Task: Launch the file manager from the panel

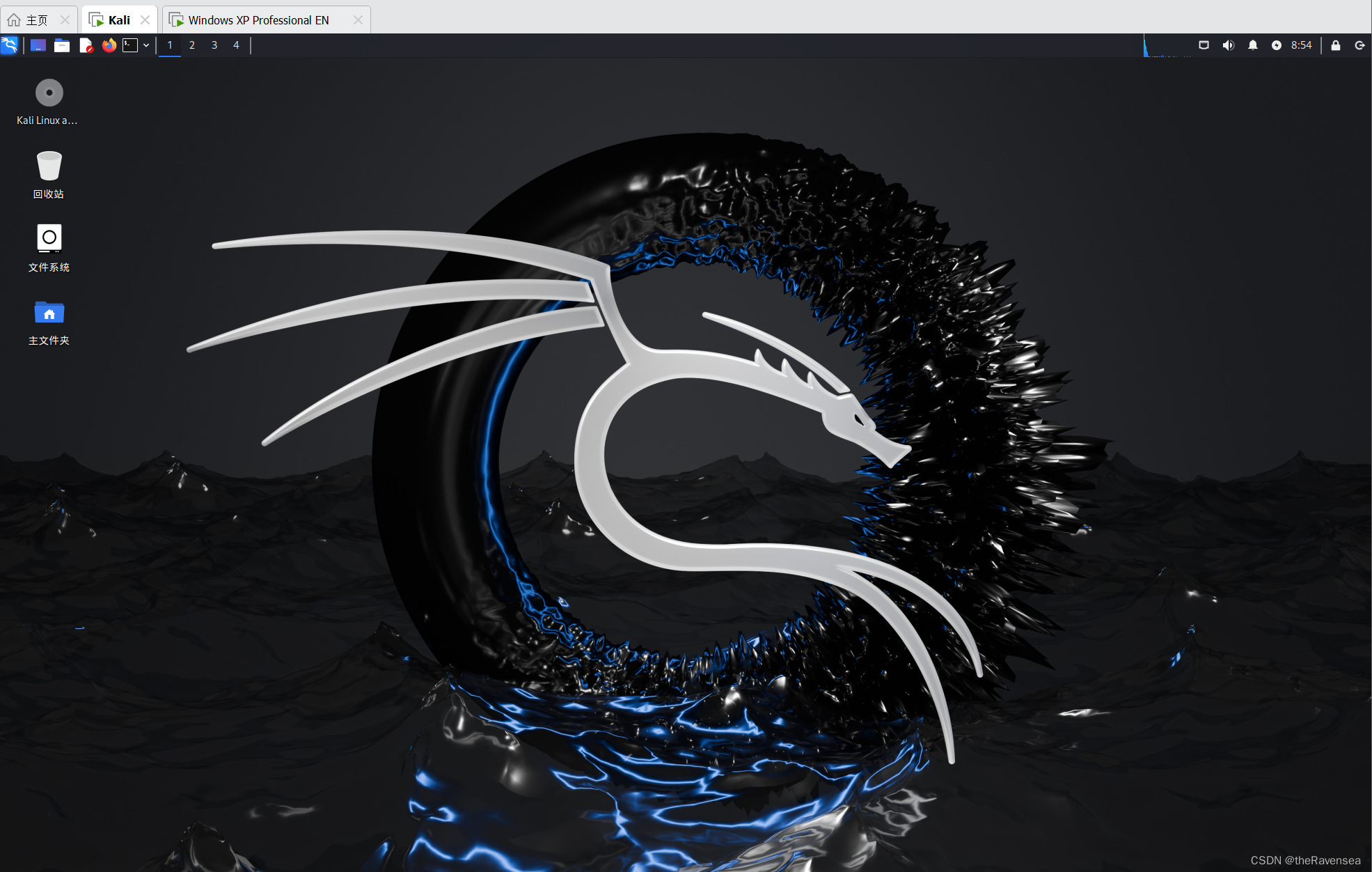Action: tap(62, 45)
